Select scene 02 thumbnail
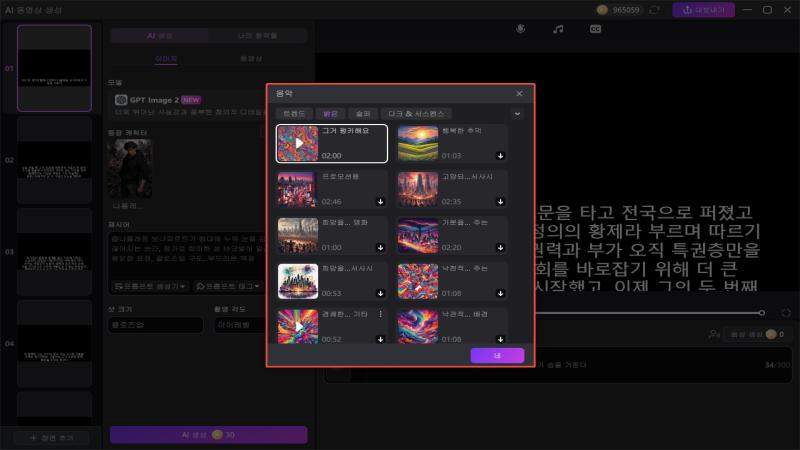Viewport: 800px width, 450px height. (55, 160)
